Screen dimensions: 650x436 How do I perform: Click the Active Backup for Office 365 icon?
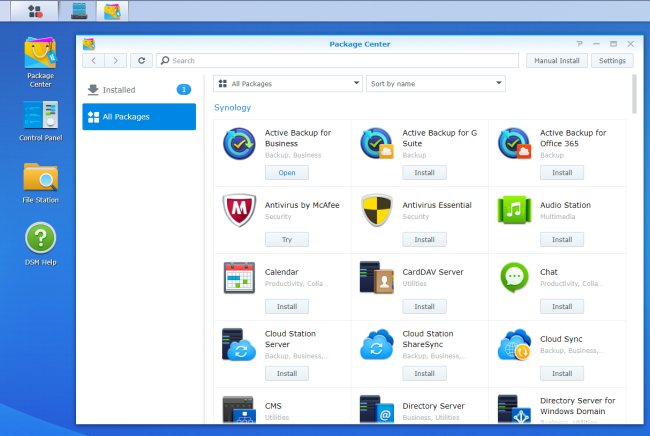514,143
